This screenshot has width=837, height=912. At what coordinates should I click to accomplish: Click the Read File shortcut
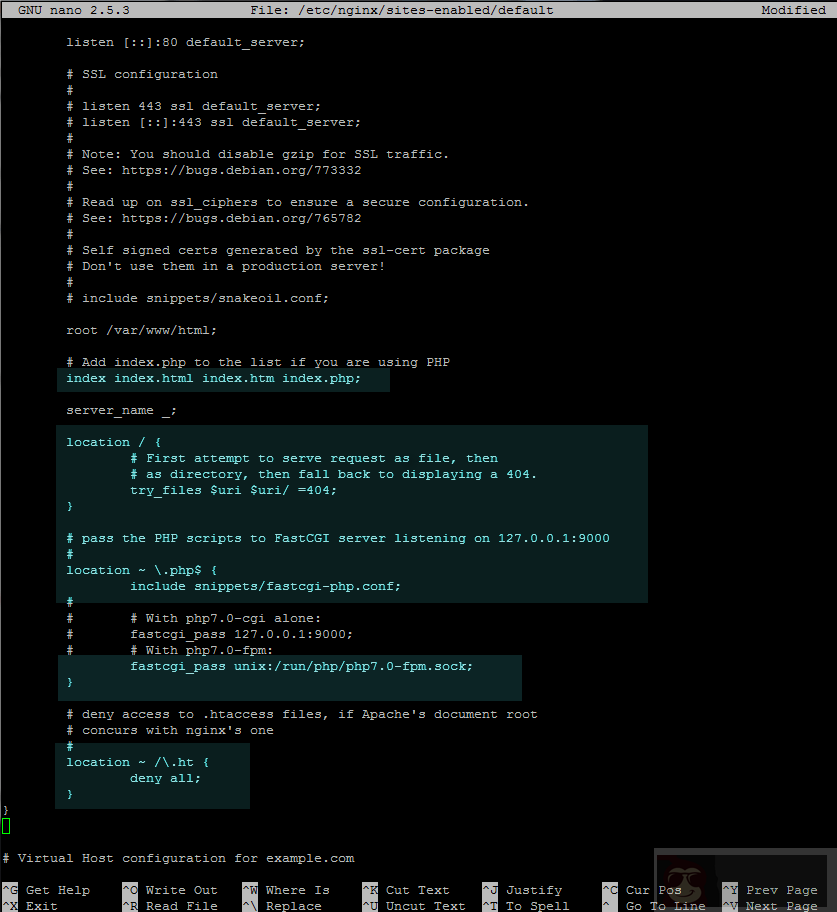click(181, 906)
